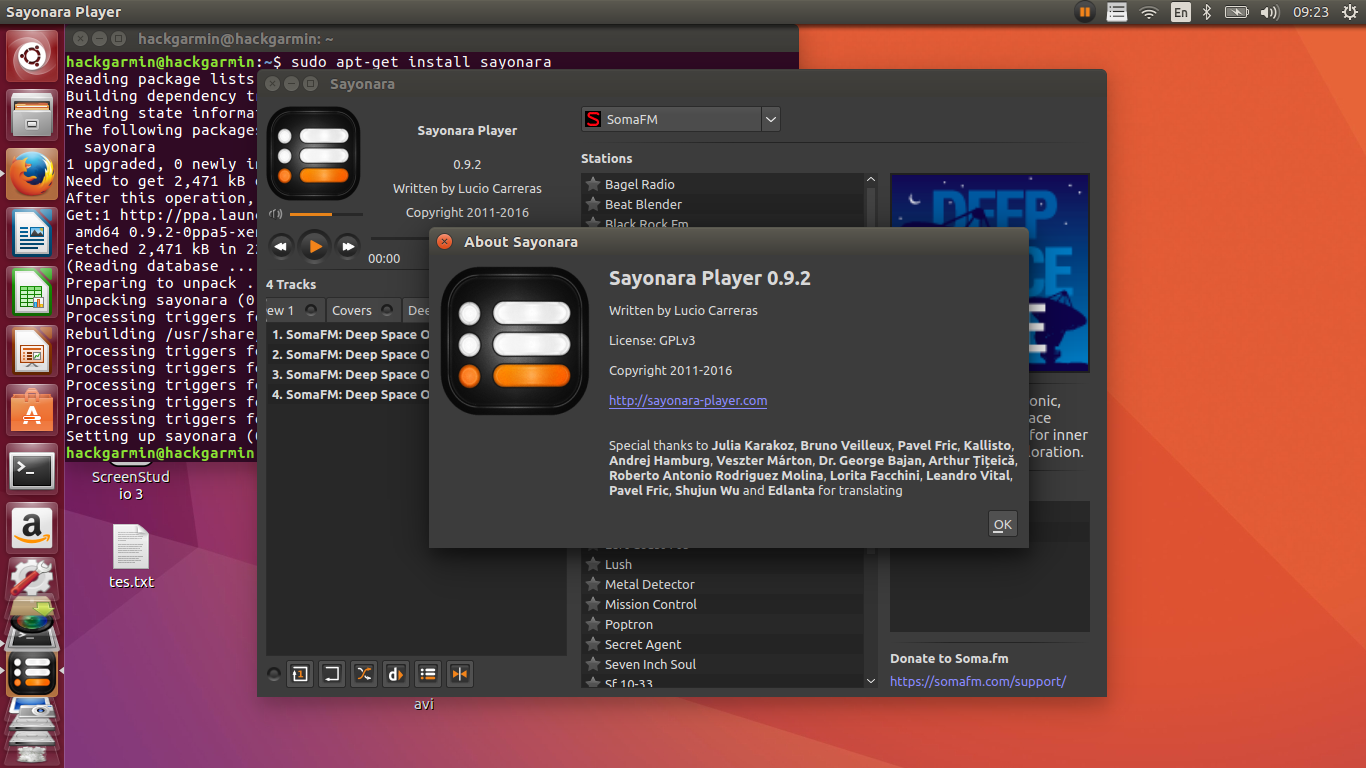This screenshot has width=1366, height=768.
Task: Toggle repeat-one mode in the playlist toolbar
Action: pos(299,674)
